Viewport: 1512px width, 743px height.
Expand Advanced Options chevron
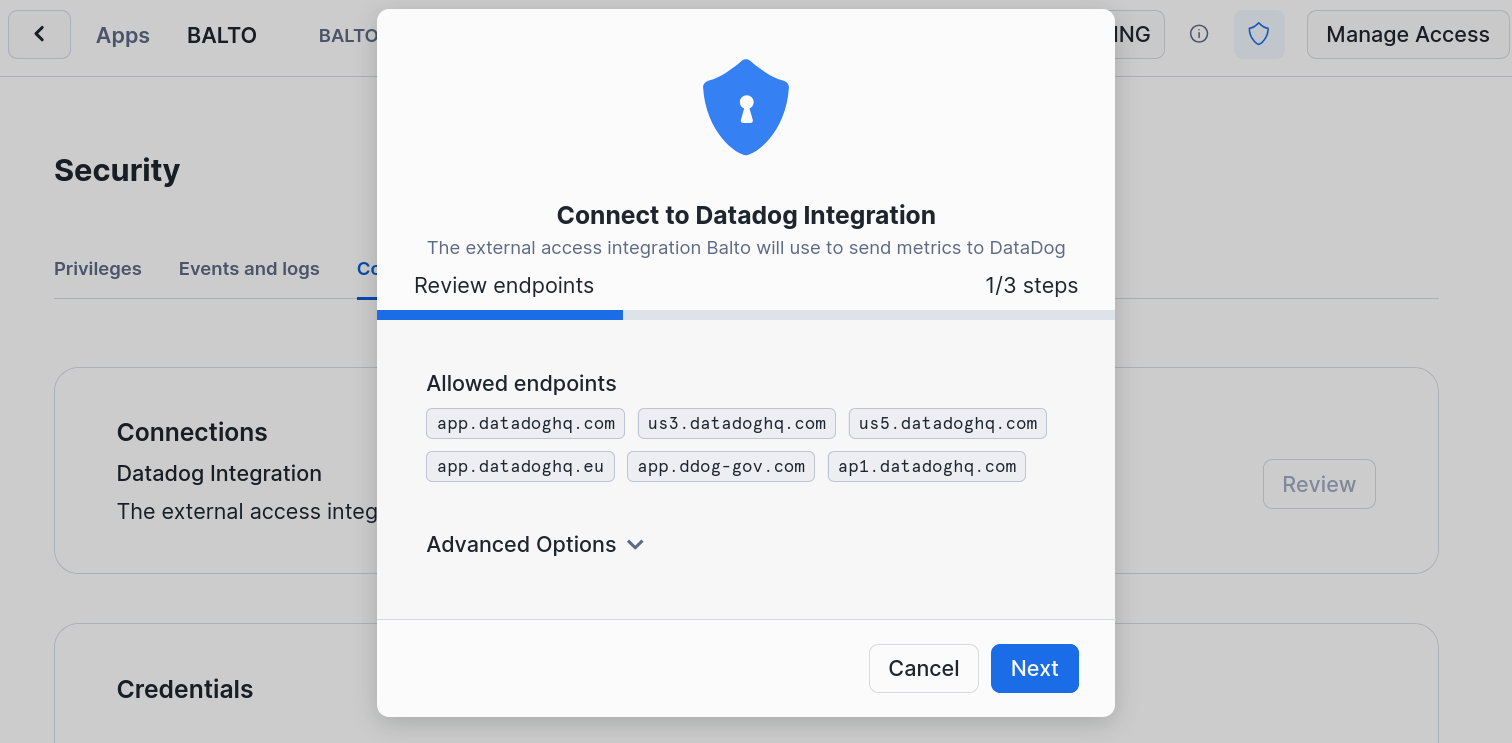tap(635, 545)
